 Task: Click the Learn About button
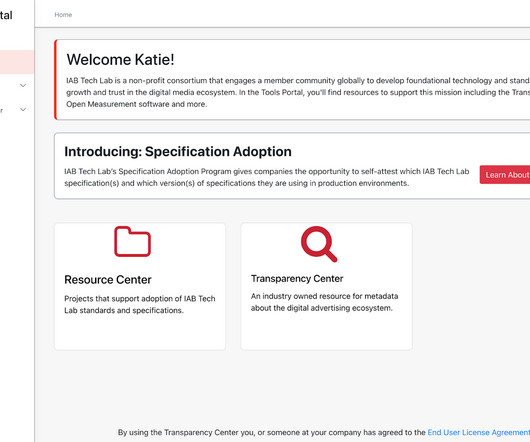[505, 175]
